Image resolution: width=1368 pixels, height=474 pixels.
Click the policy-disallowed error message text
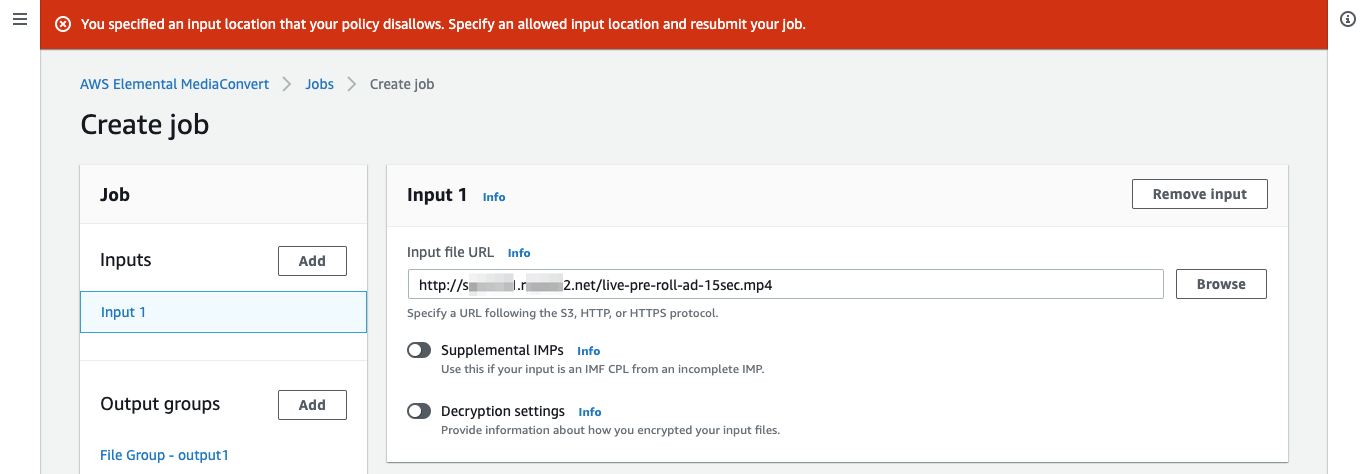click(443, 24)
